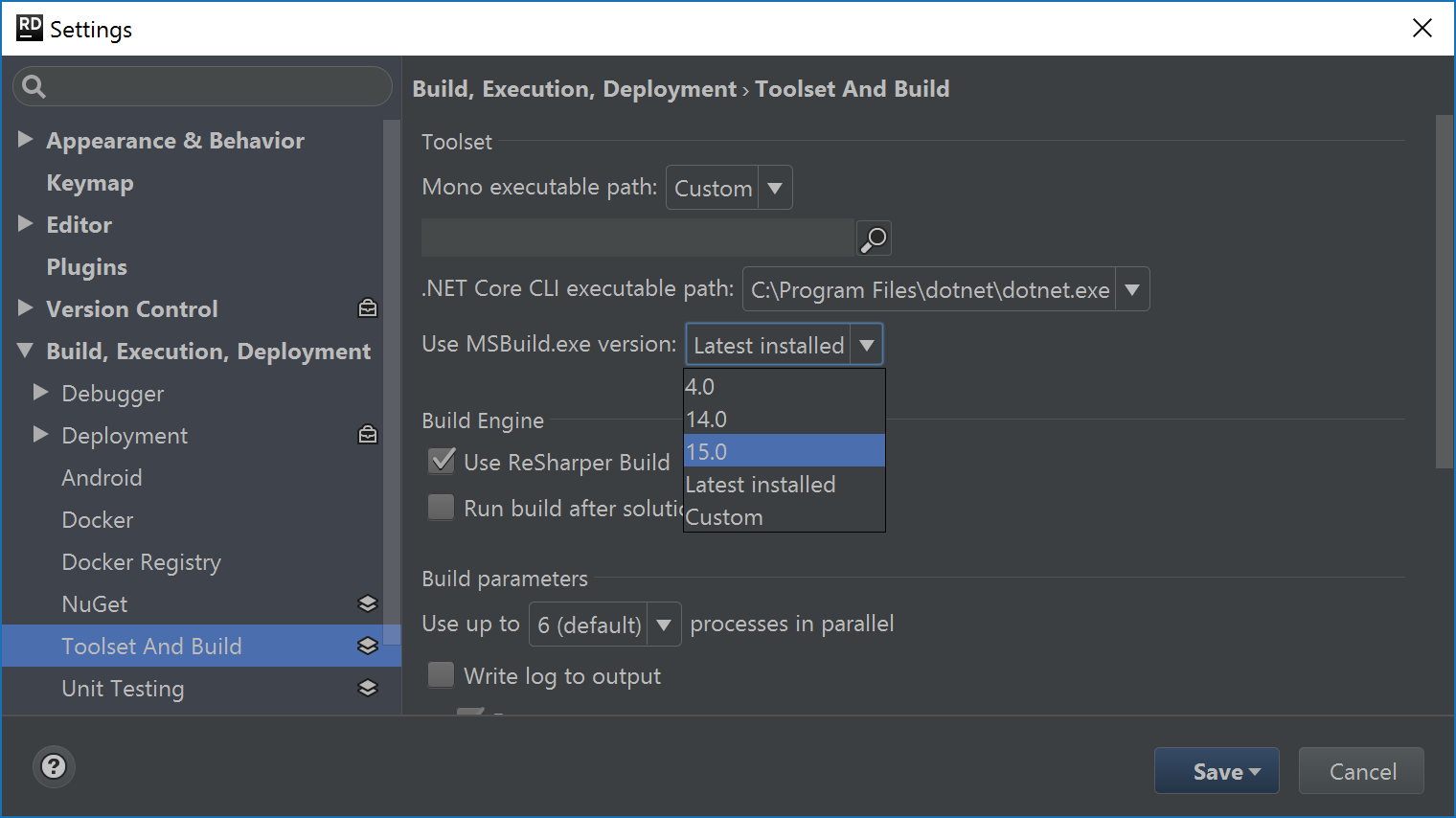Screen dimensions: 1456x818
Task: Open the Keymap settings page
Action: click(x=90, y=182)
